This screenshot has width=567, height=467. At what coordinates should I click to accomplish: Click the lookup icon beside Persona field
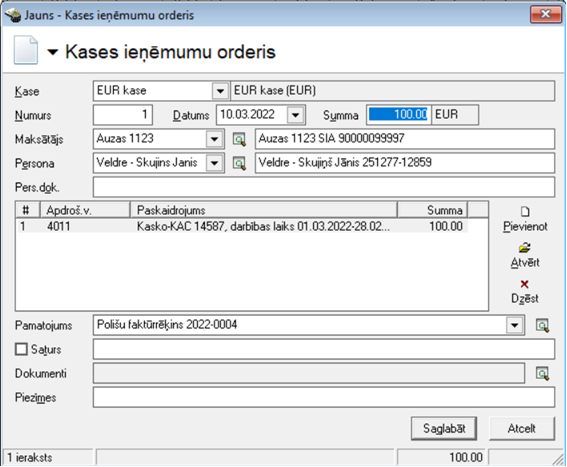pos(239,164)
